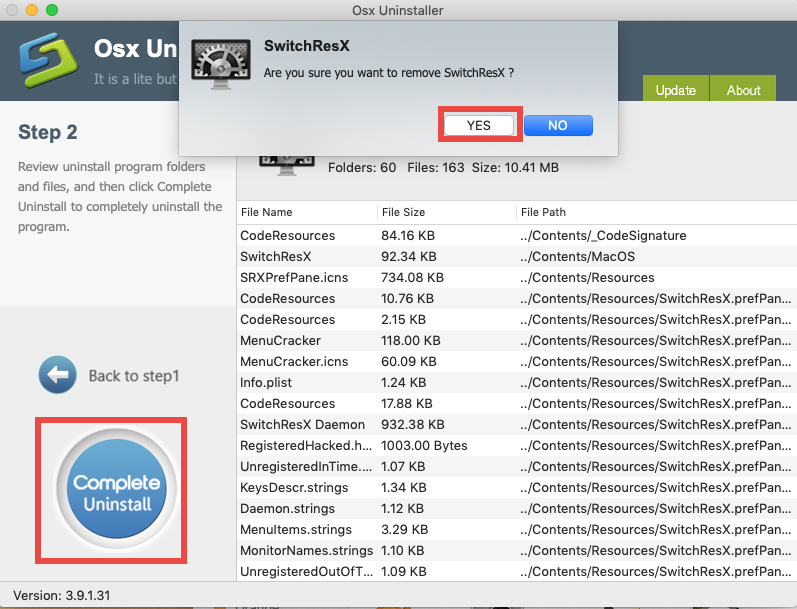Screen dimensions: 797x609
Task: Click the Back to step1 arrow icon
Action: click(57, 375)
